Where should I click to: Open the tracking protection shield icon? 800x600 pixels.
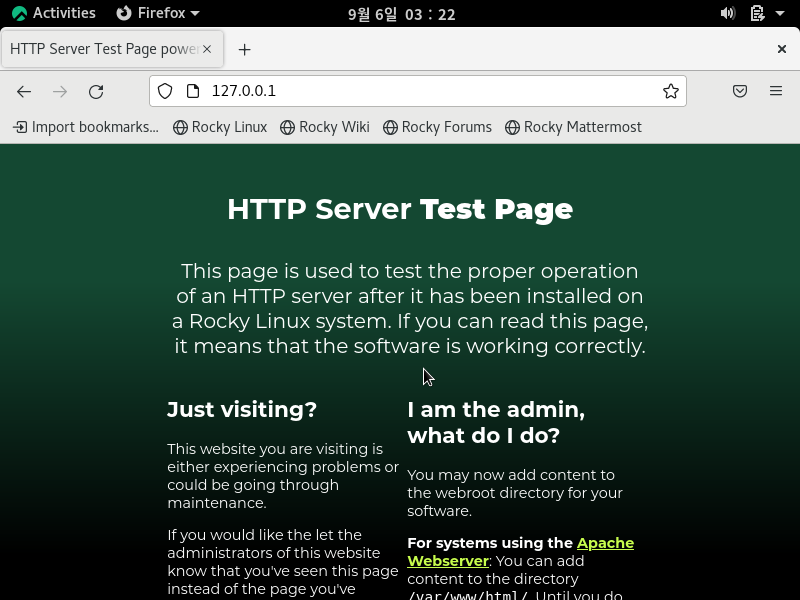pos(165,91)
